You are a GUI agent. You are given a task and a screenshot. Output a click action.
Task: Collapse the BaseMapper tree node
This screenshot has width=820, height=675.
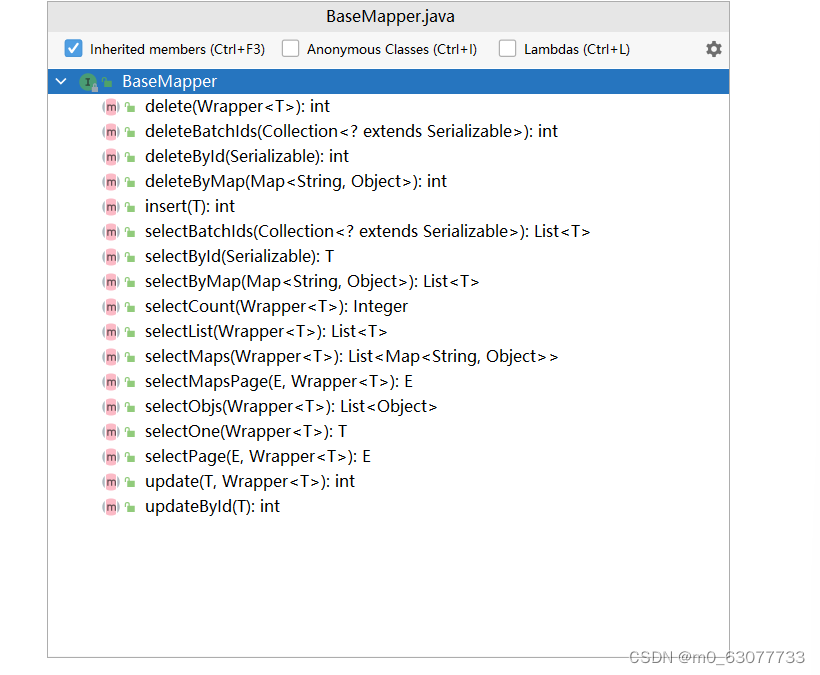[x=60, y=81]
